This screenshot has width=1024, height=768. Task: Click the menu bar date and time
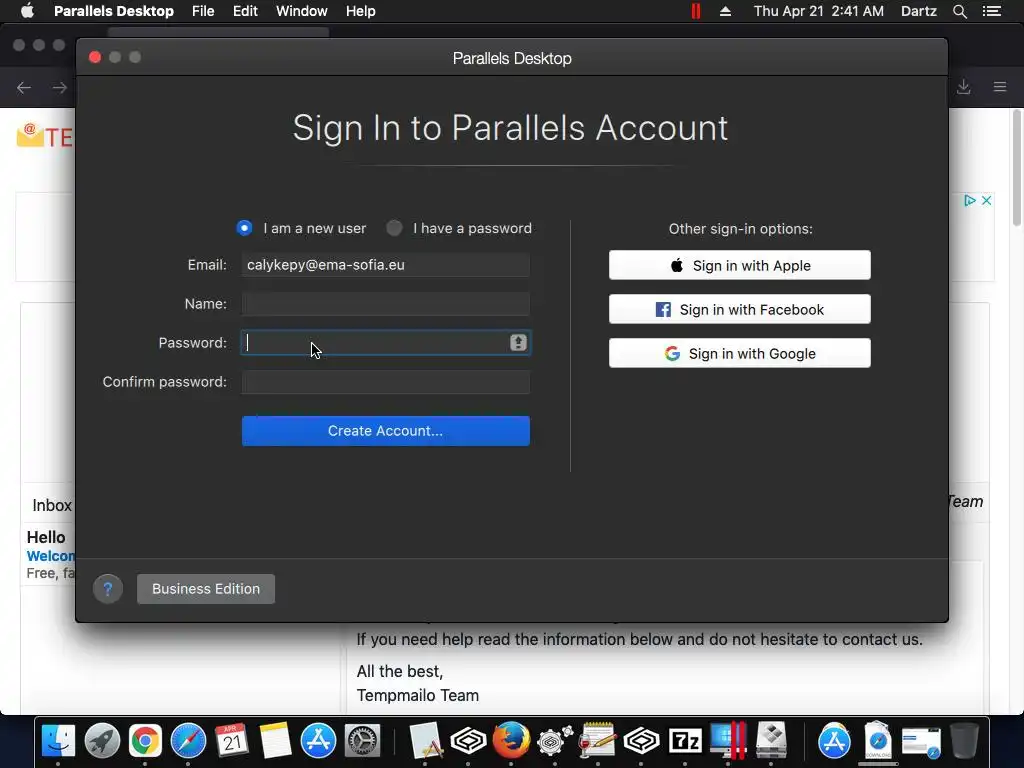pyautogui.click(x=818, y=11)
